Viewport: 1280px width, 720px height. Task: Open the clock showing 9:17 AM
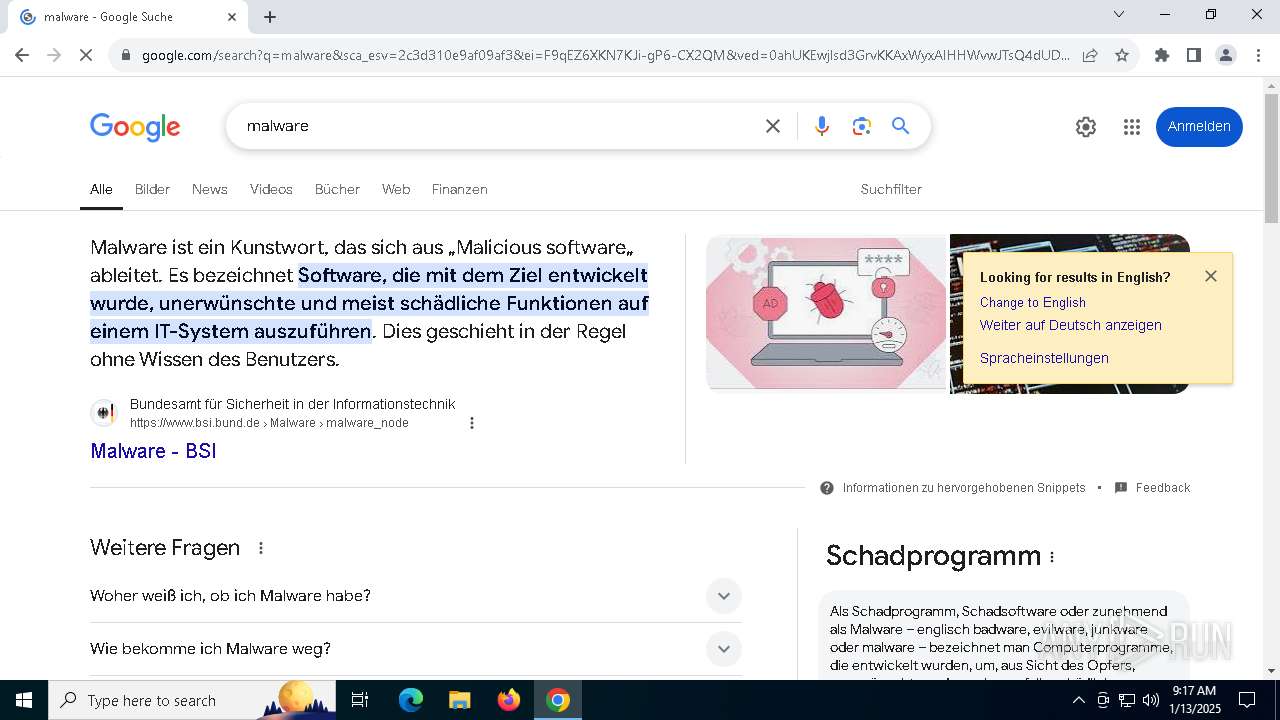(x=1196, y=700)
